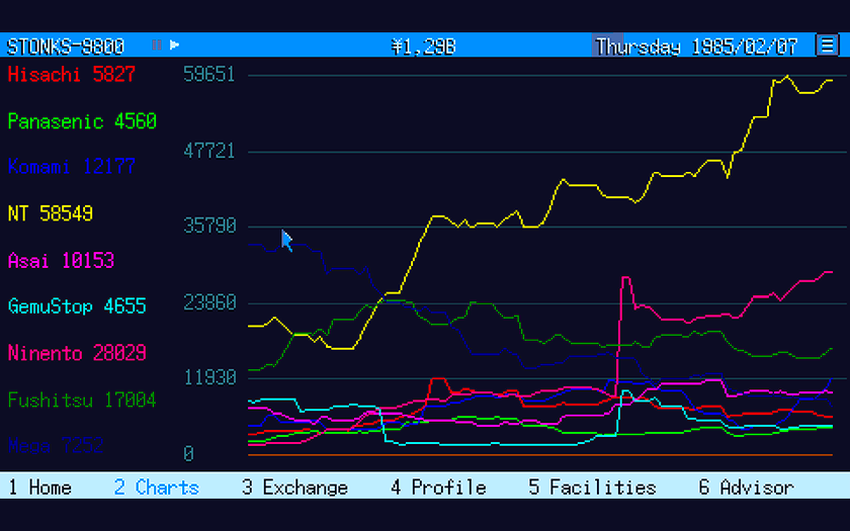This screenshot has height=531, width=850.
Task: Select Asai stock in the list
Action: click(x=61, y=260)
